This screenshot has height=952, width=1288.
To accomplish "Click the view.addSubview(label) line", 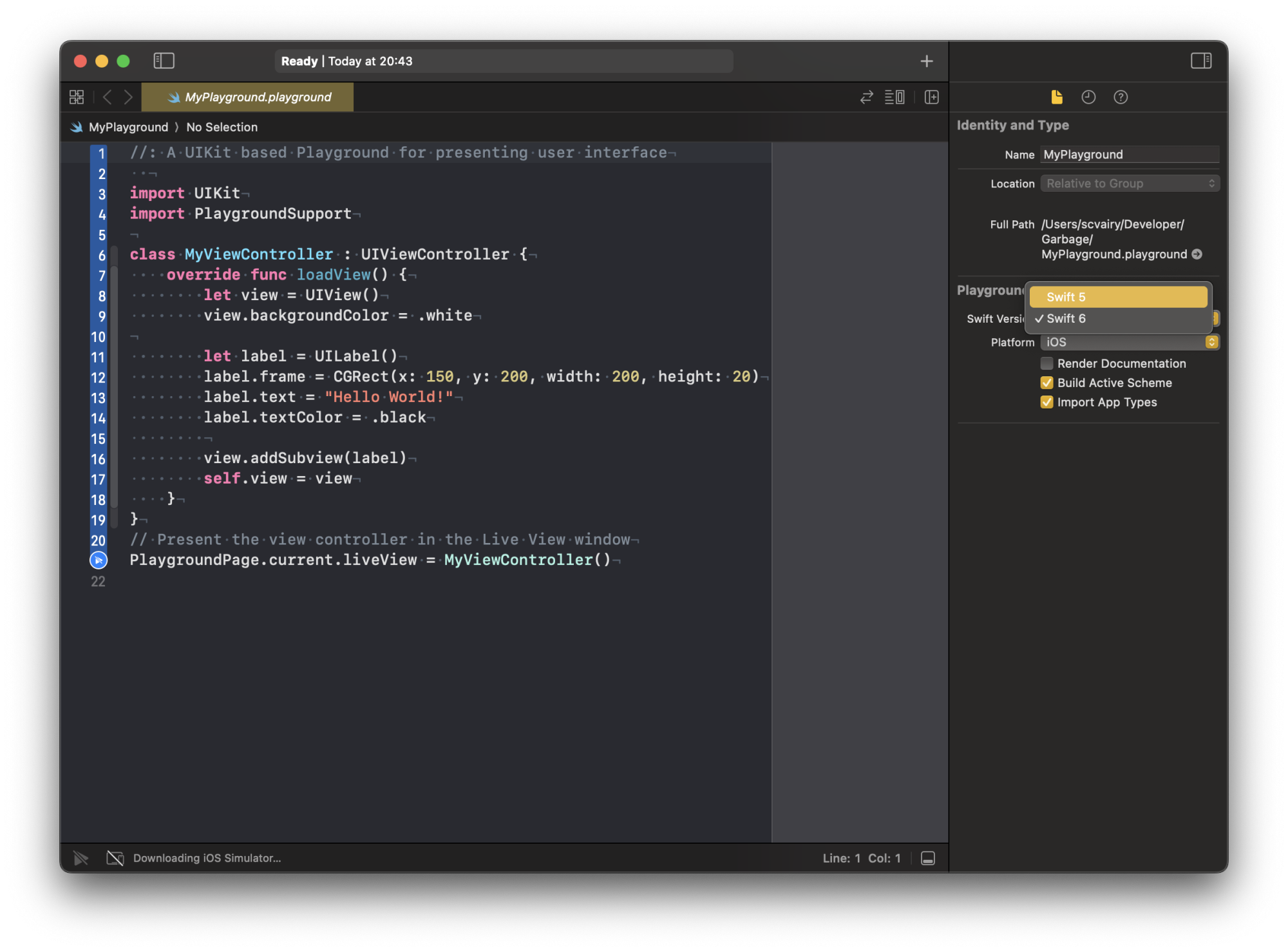I will pyautogui.click(x=305, y=458).
